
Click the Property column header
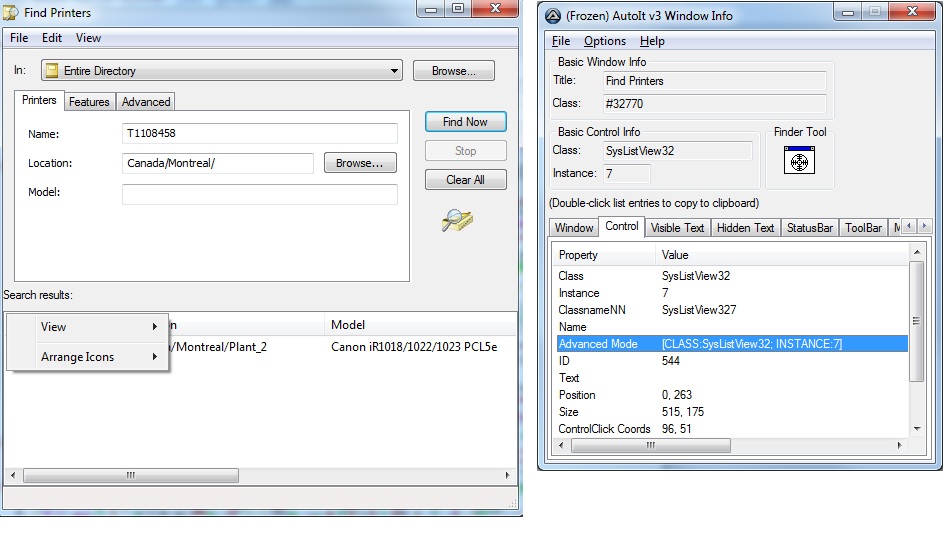(x=605, y=255)
